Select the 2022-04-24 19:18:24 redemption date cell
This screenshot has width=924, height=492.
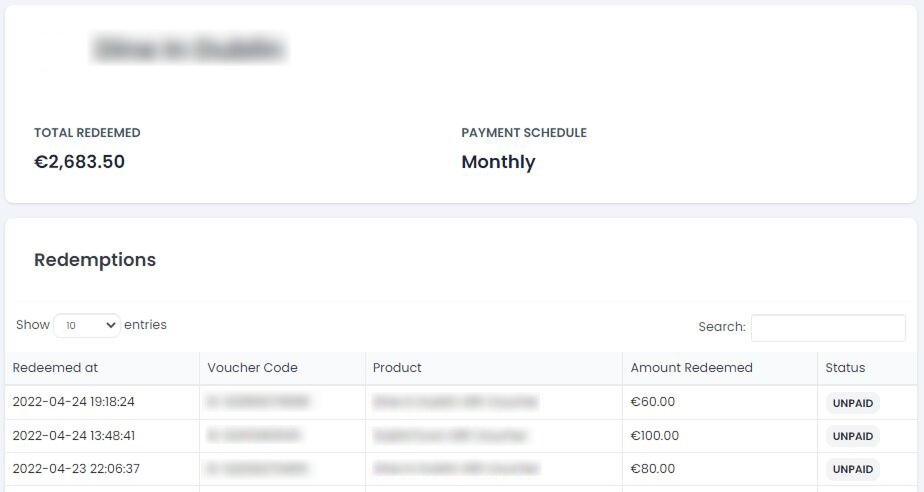click(x=73, y=402)
